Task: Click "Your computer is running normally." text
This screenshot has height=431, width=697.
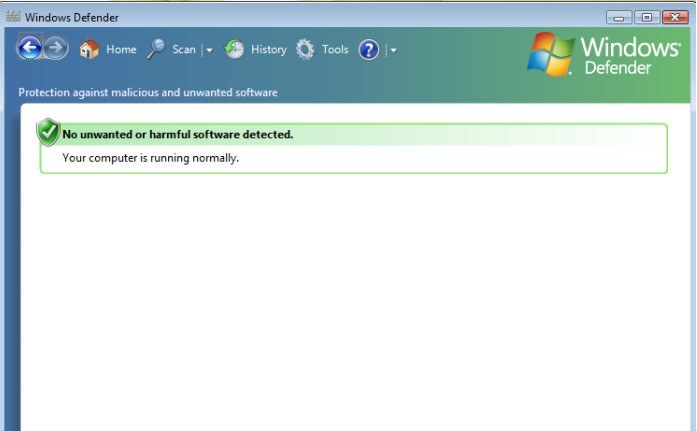Action: tap(150, 158)
